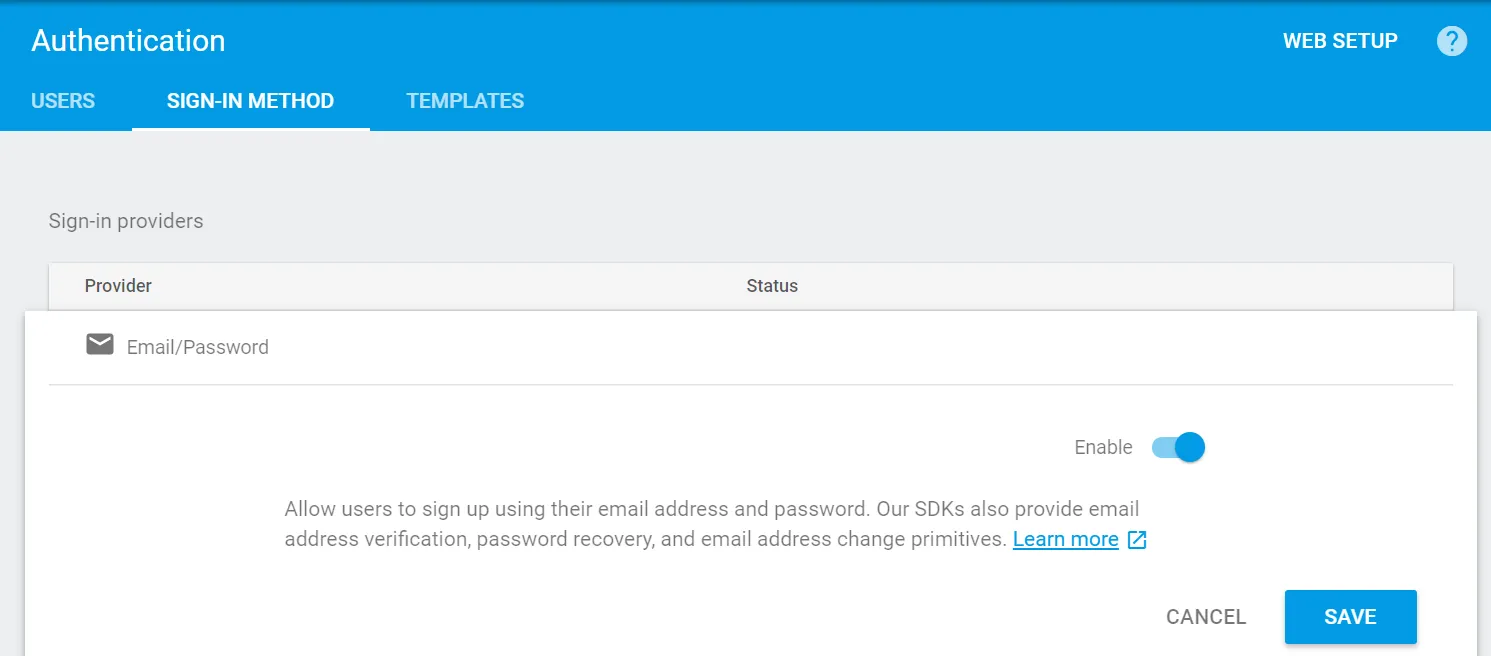Click the external link icon after Learn more

pos(1137,540)
